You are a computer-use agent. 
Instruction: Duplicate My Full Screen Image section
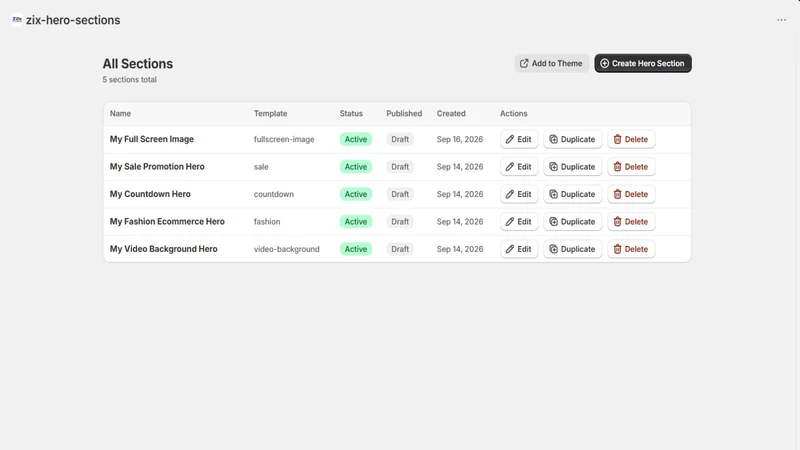pos(572,139)
